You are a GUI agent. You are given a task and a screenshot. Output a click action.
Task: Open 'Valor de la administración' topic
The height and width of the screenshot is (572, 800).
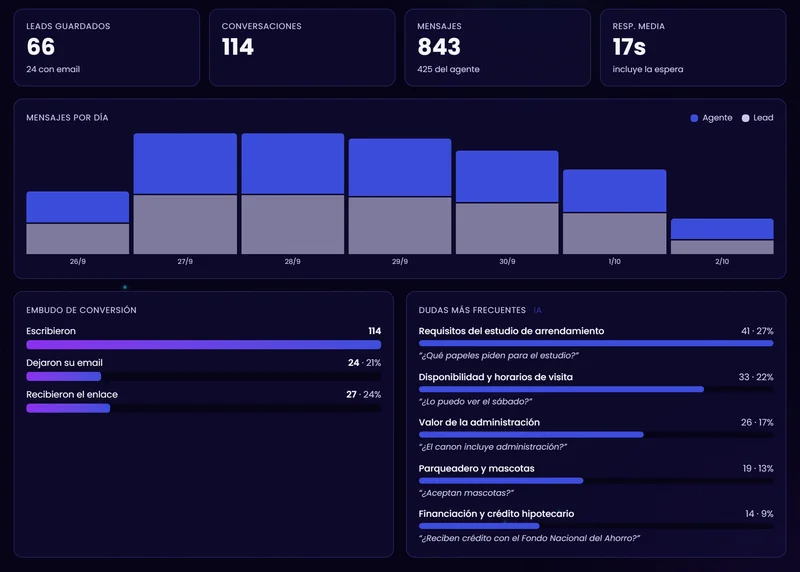479,422
